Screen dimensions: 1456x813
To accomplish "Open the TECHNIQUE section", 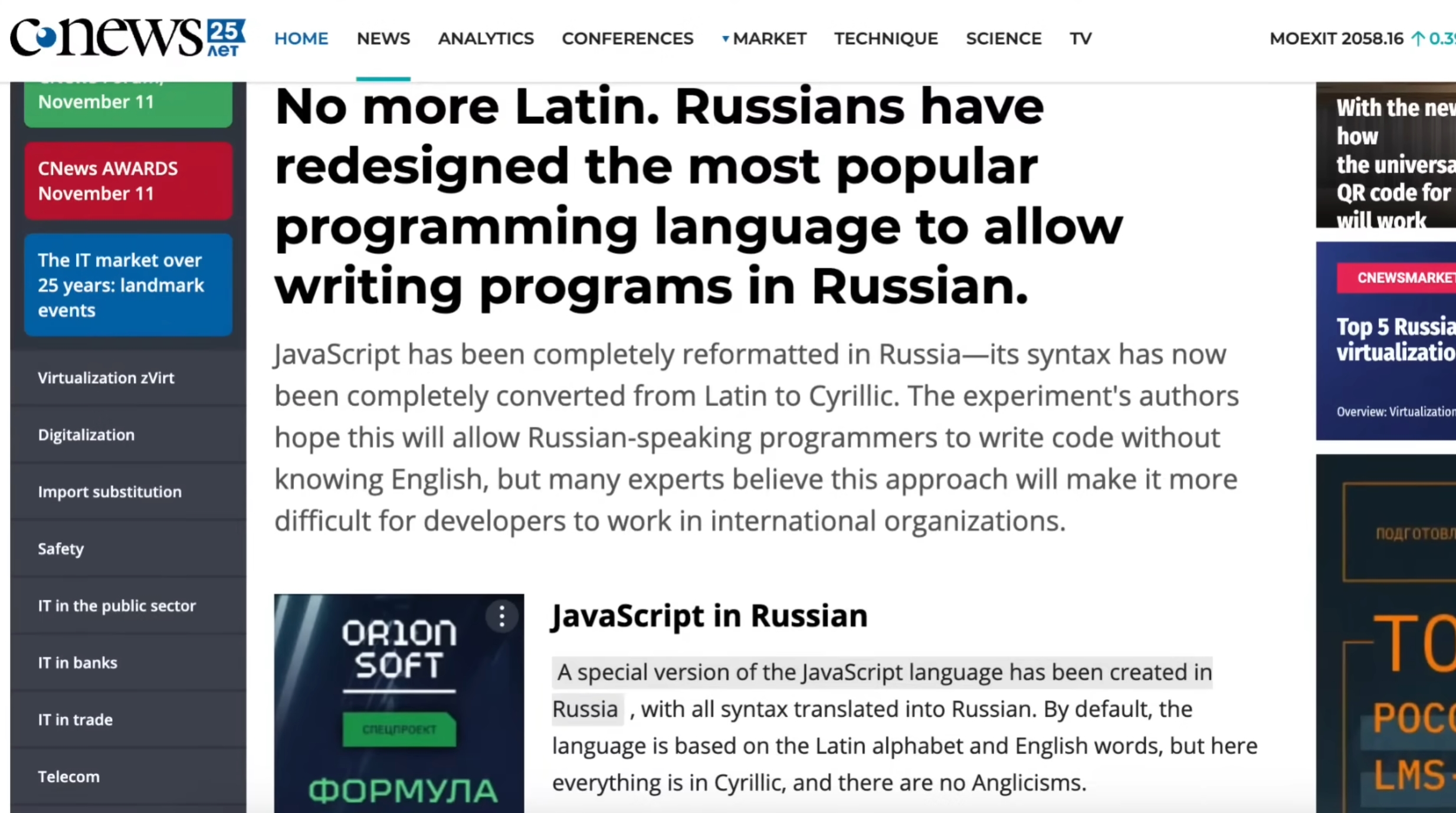I will pos(886,38).
